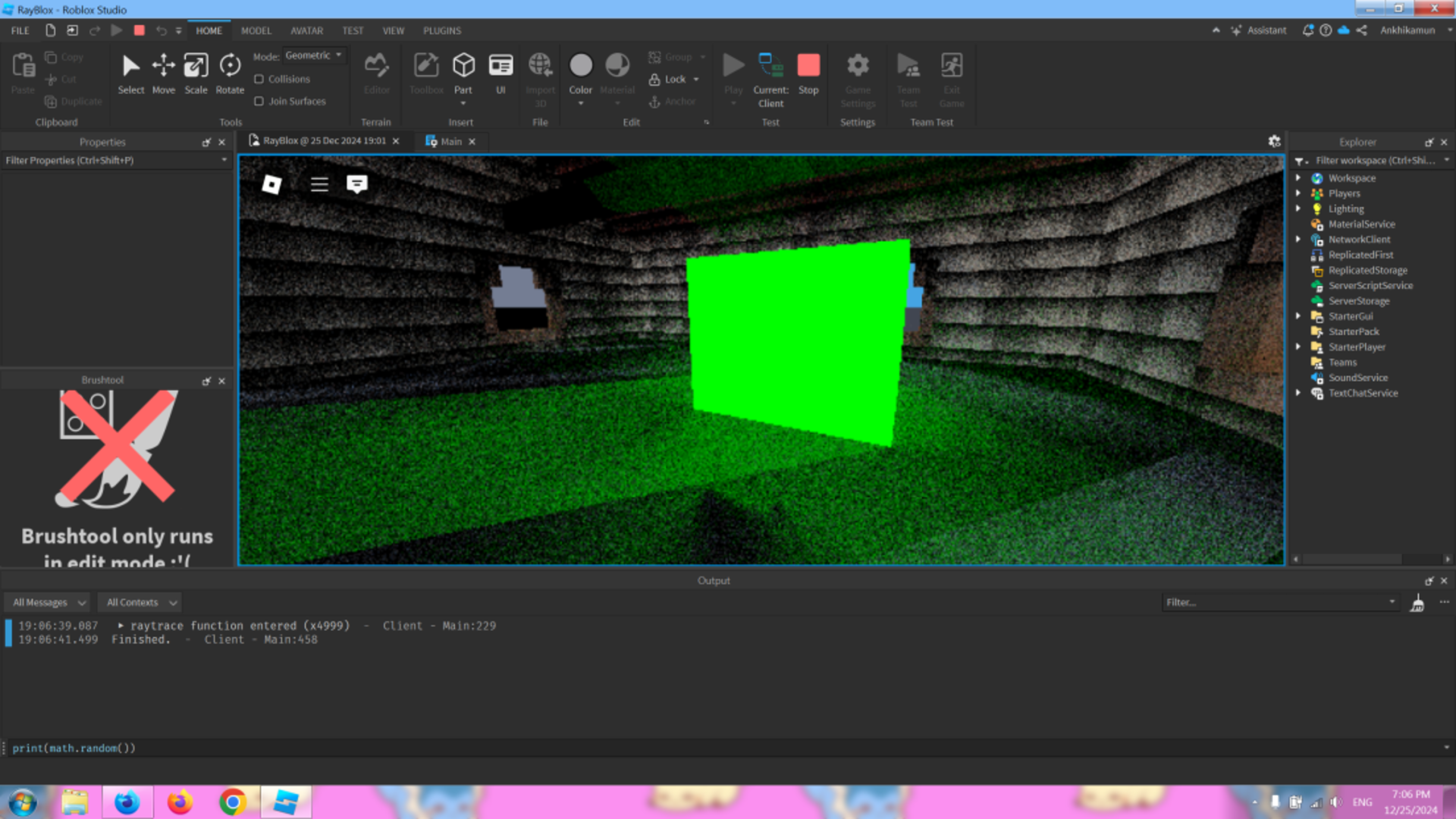Clear the Output window with broom icon
The image size is (1456, 819).
point(1417,603)
